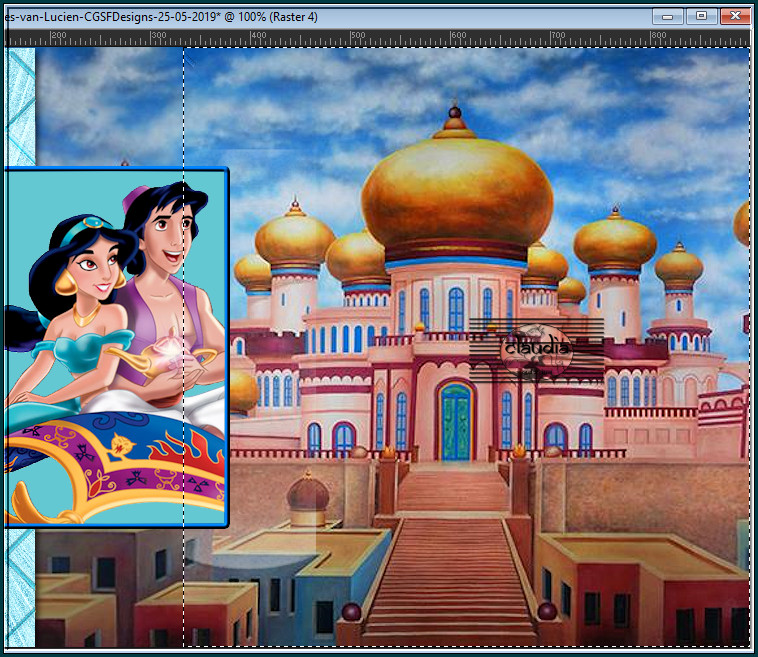Close the image document window
Image resolution: width=758 pixels, height=657 pixels.
coord(735,16)
